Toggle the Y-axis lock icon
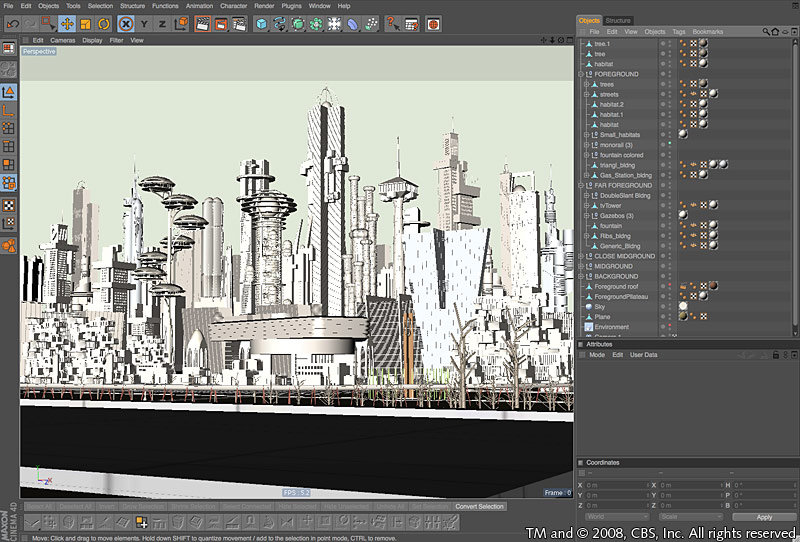Viewport: 800px width, 542px height. (145, 23)
